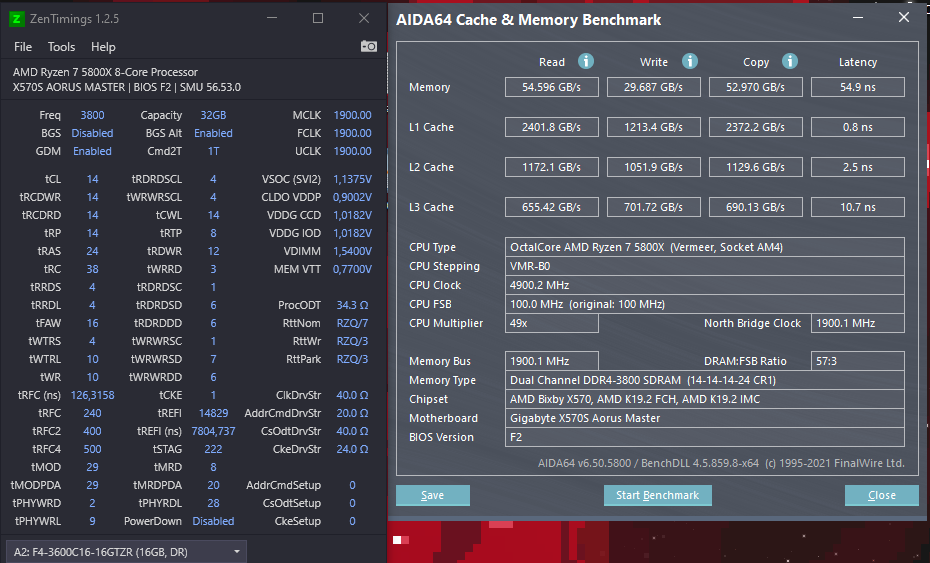The height and width of the screenshot is (563, 930).
Task: Click the CPU Stepping field VMR-B0
Action: click(705, 266)
